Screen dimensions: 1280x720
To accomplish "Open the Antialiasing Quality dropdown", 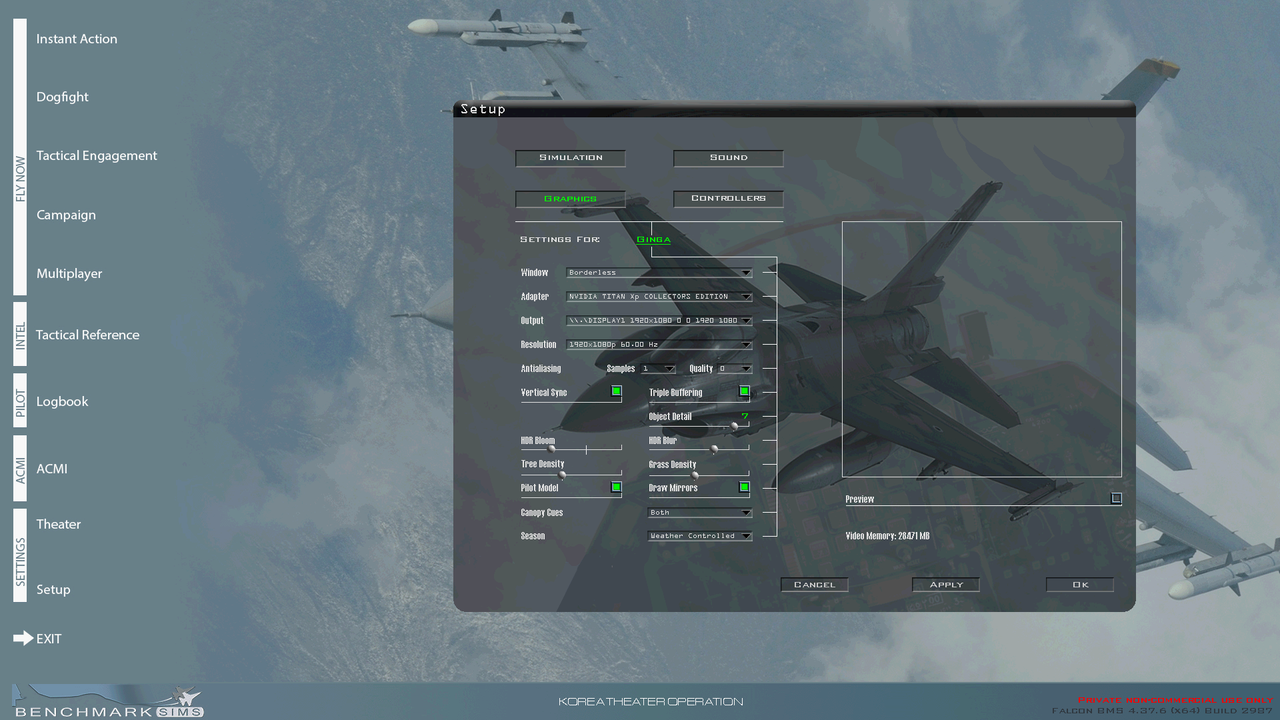I will coord(735,369).
